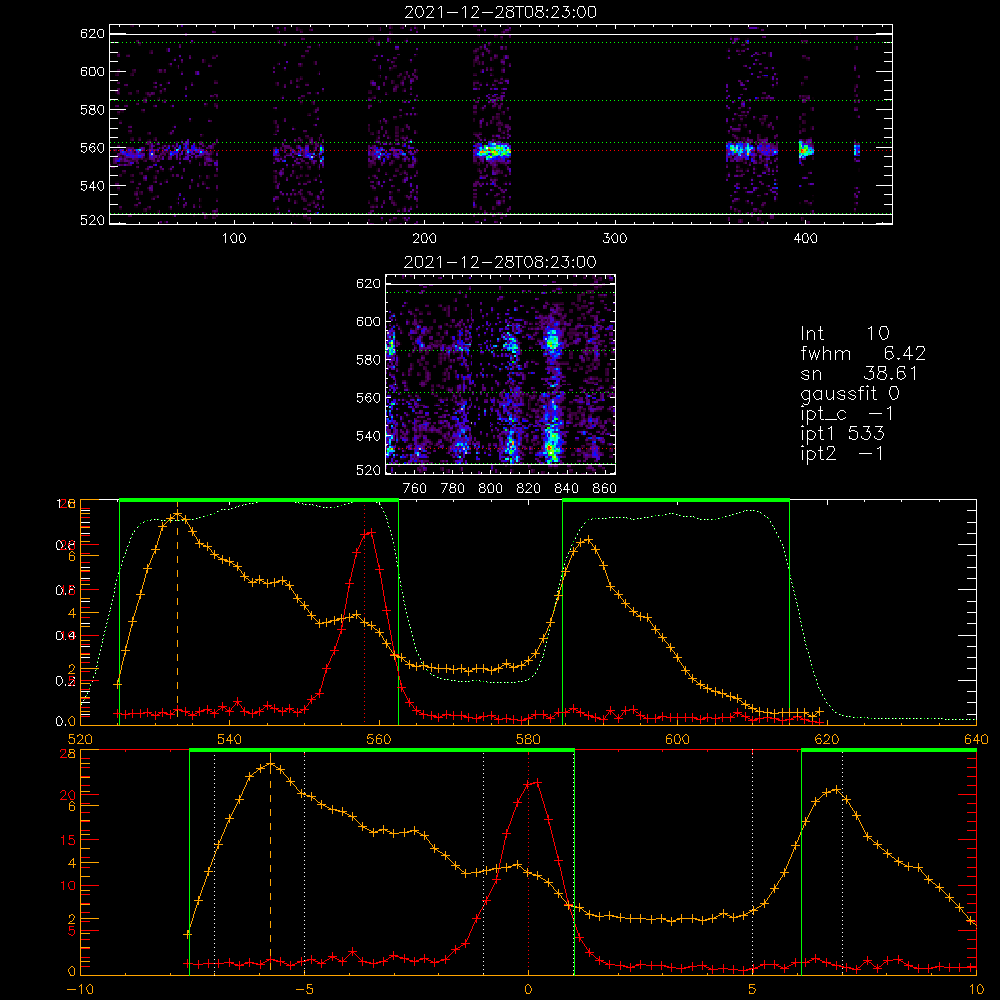Click the top spectrogram title 2021-12-28T08:23:00
This screenshot has height=1000, width=1000.
point(500,12)
